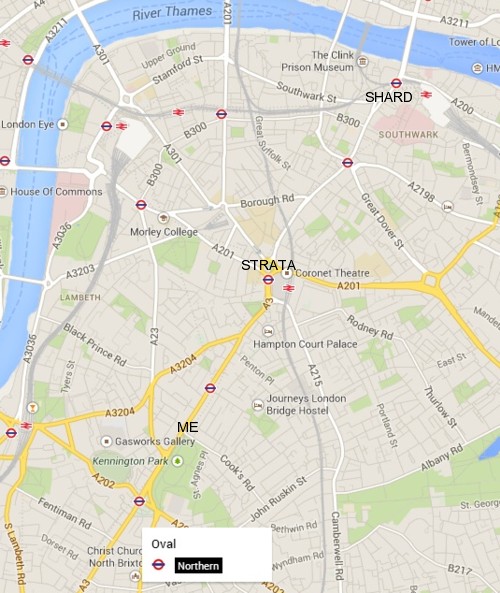Select The Clink Prison Museum icon
Viewport: 500px width, 593px height.
tap(363, 61)
